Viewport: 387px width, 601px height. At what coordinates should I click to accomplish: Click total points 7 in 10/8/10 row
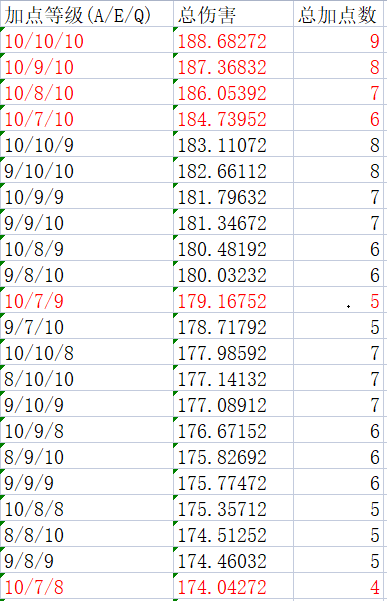point(338,93)
